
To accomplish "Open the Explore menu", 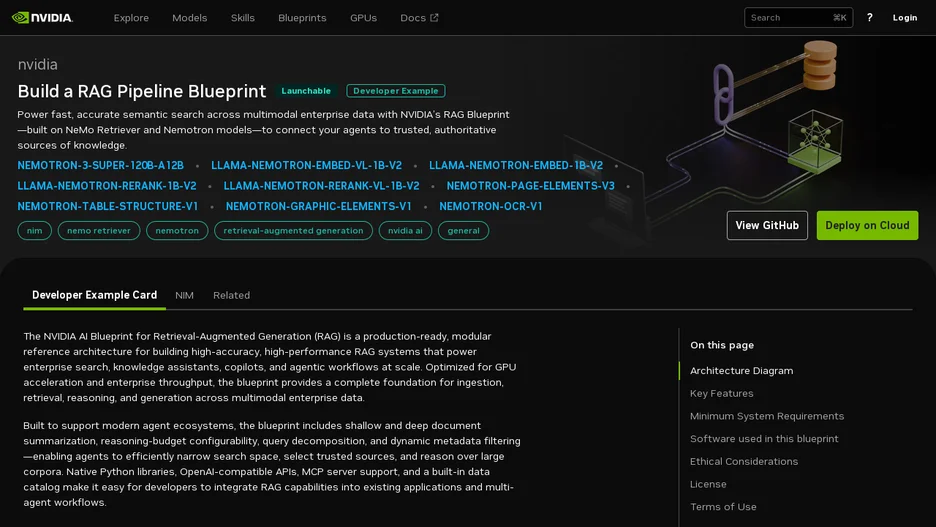I will coord(131,18).
